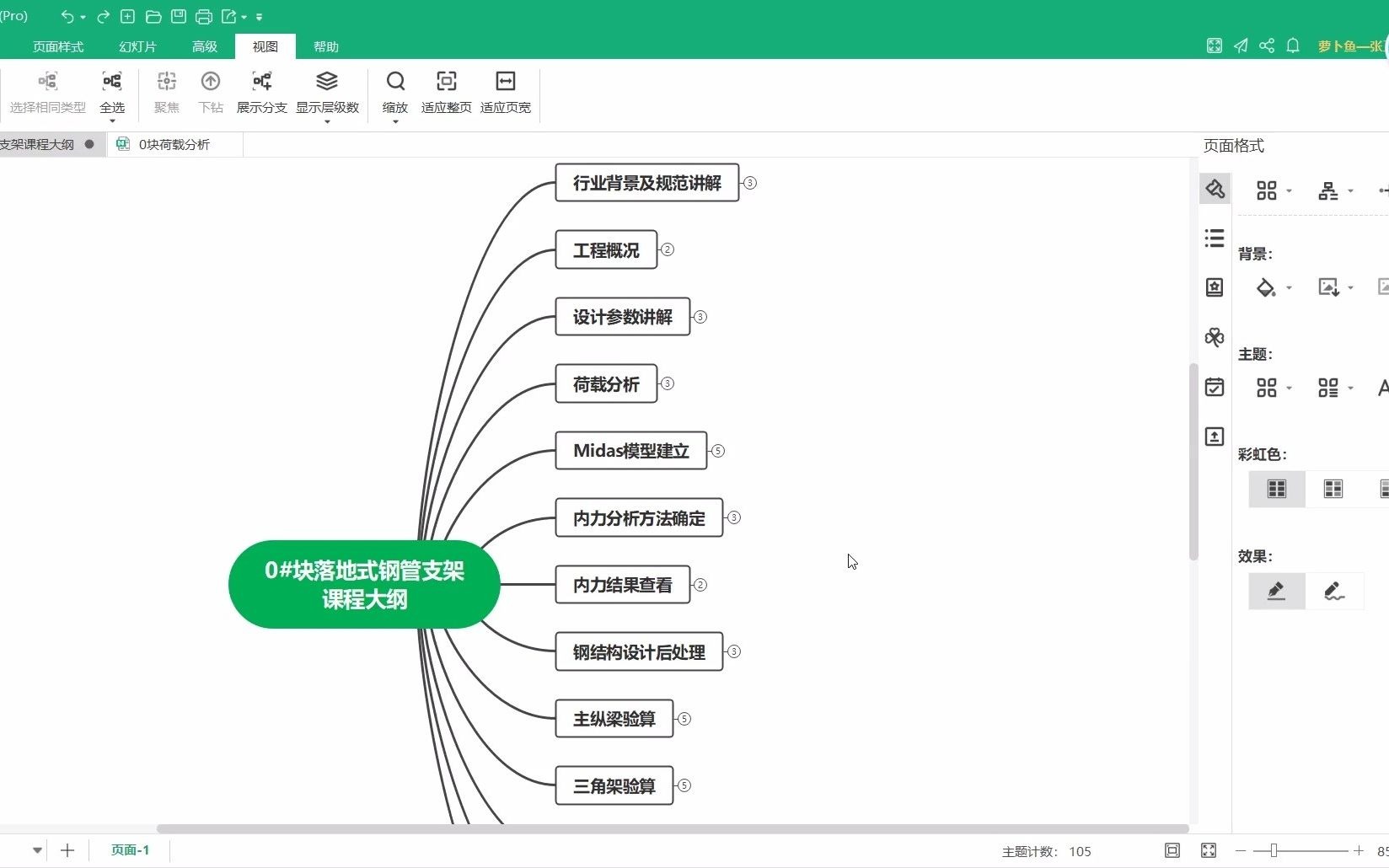Switch to the 视图 ribbon tab
The width and height of the screenshot is (1389, 868).
click(265, 46)
